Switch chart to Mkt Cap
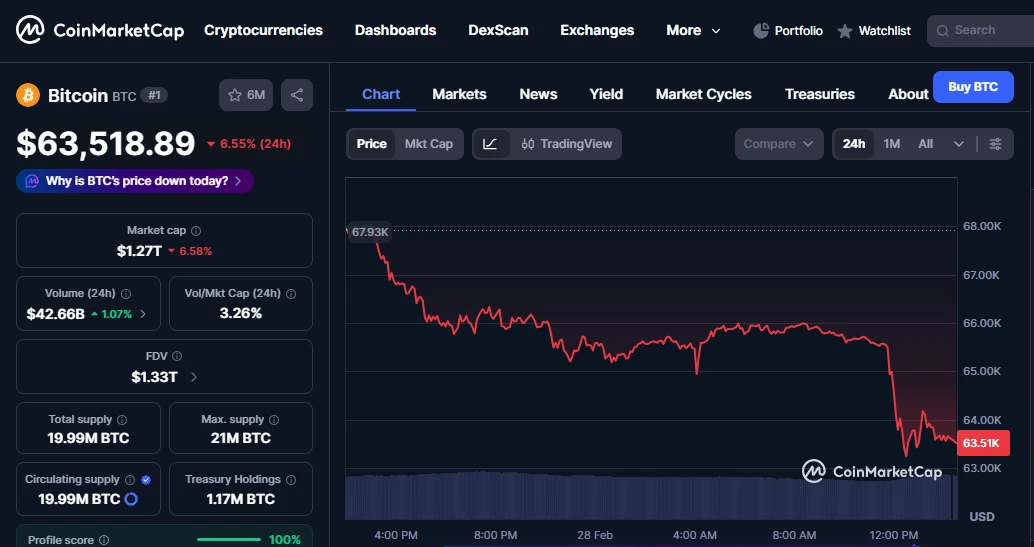The width and height of the screenshot is (1034, 547). 429,144
